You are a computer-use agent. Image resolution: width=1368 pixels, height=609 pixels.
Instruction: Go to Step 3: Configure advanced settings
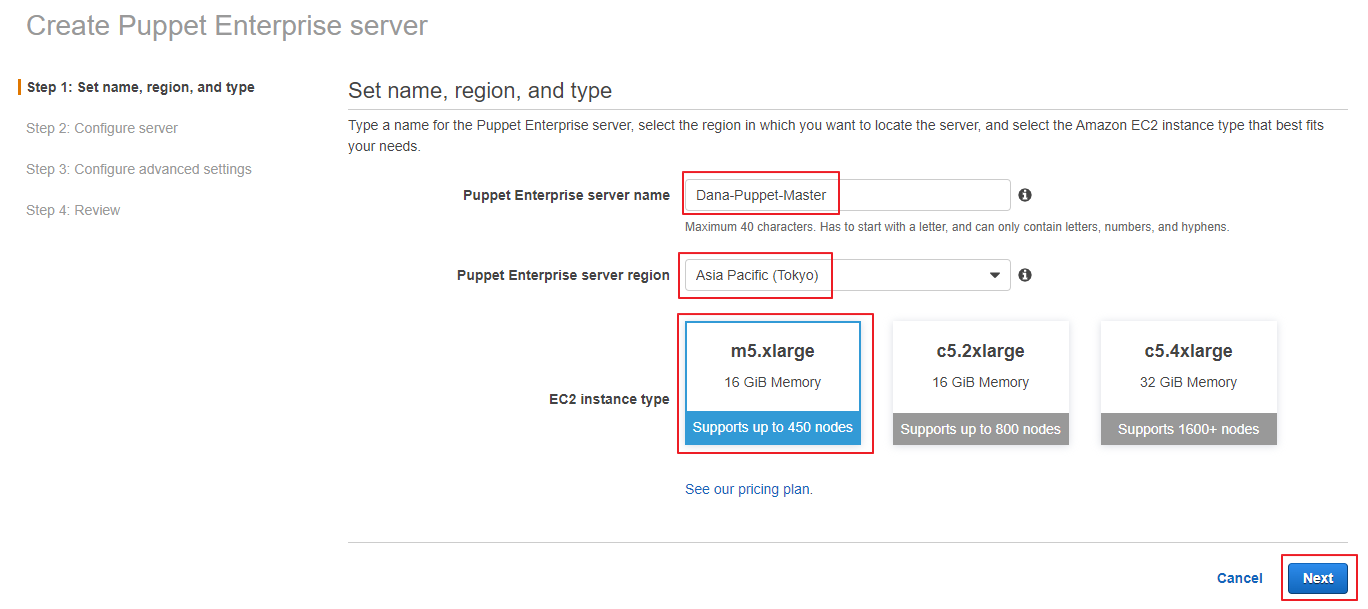(x=139, y=169)
